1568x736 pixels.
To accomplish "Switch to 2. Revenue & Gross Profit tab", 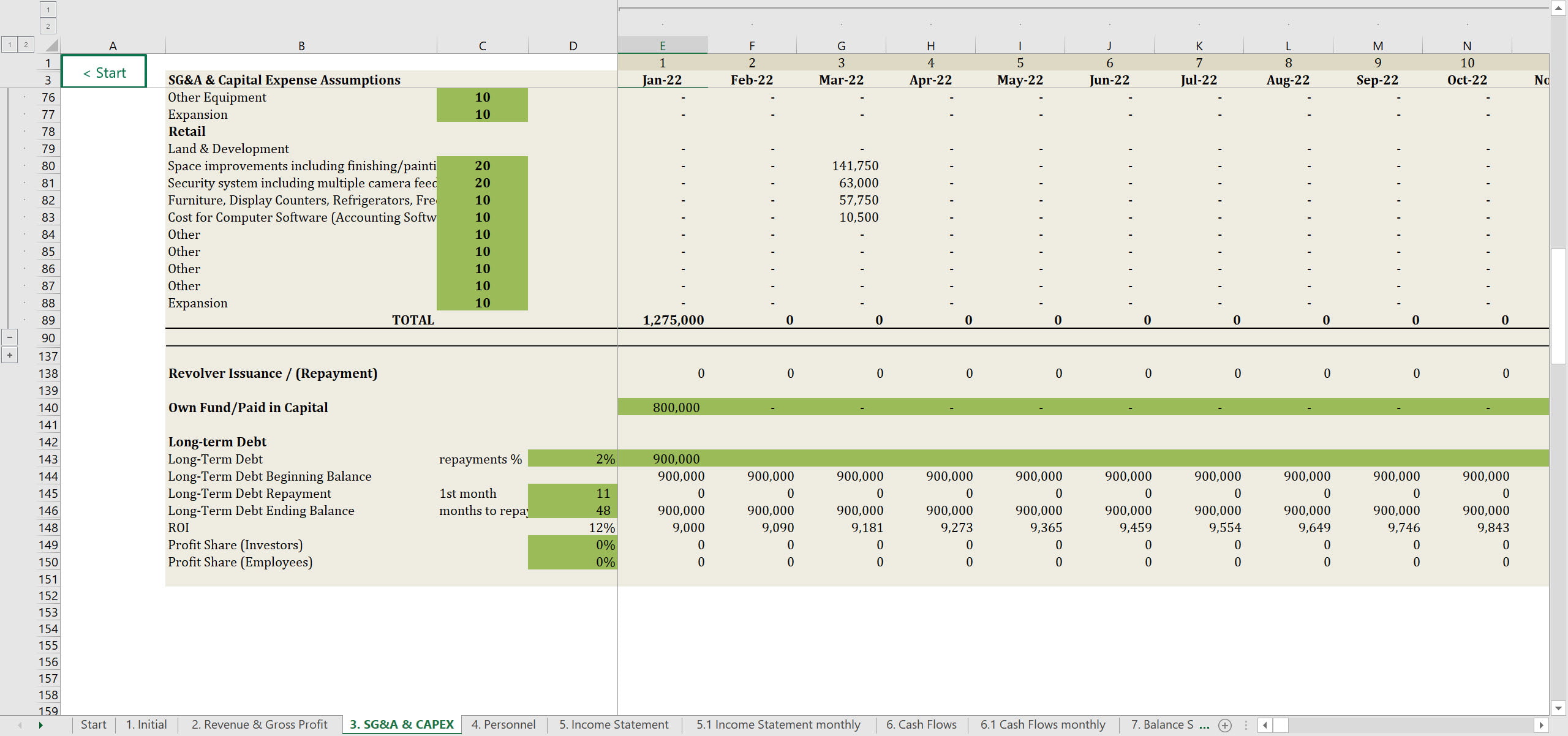I will 259,725.
